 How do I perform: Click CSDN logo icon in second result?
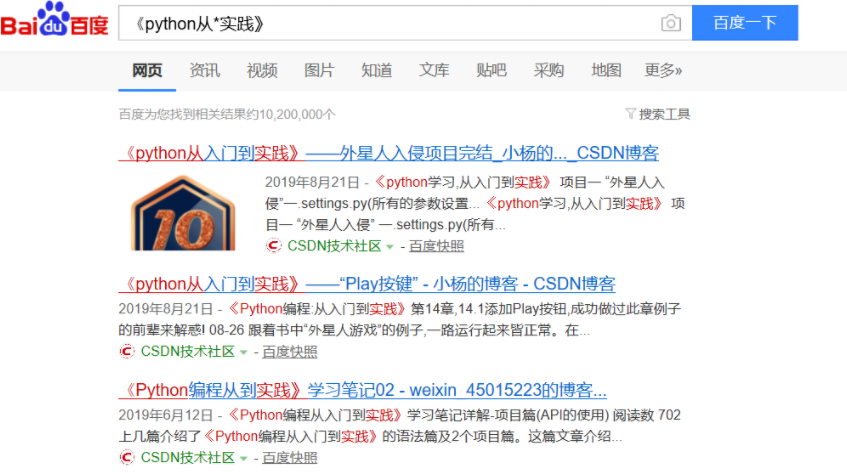click(x=127, y=351)
